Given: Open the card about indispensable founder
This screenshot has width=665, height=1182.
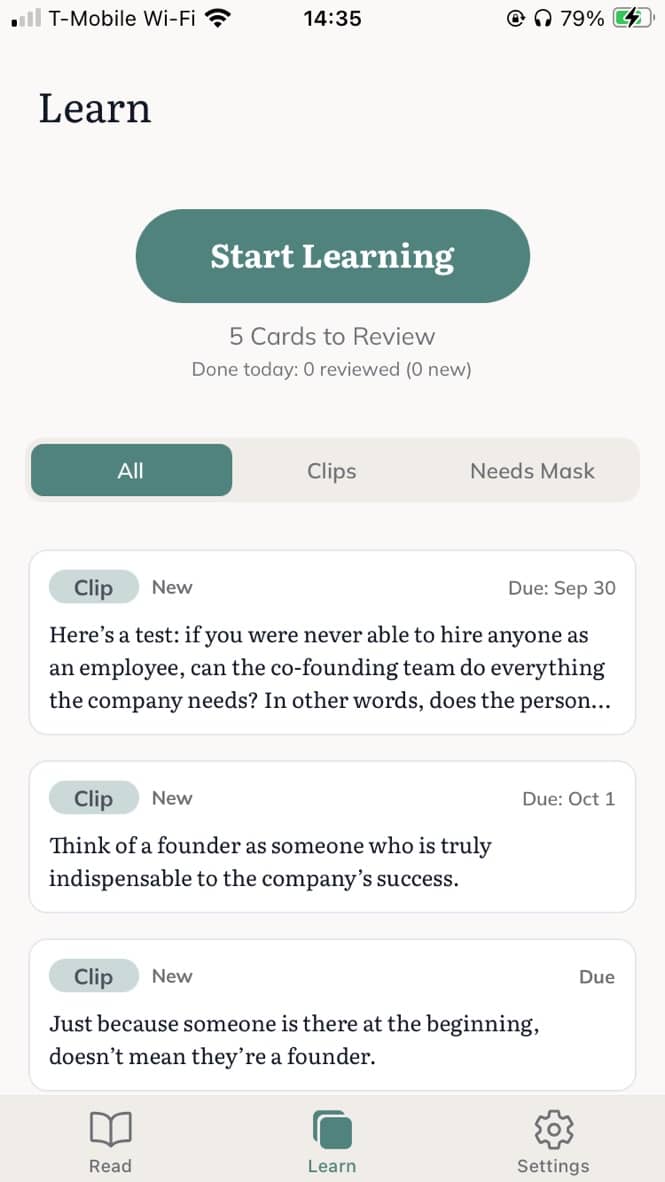Looking at the screenshot, I should 332,862.
